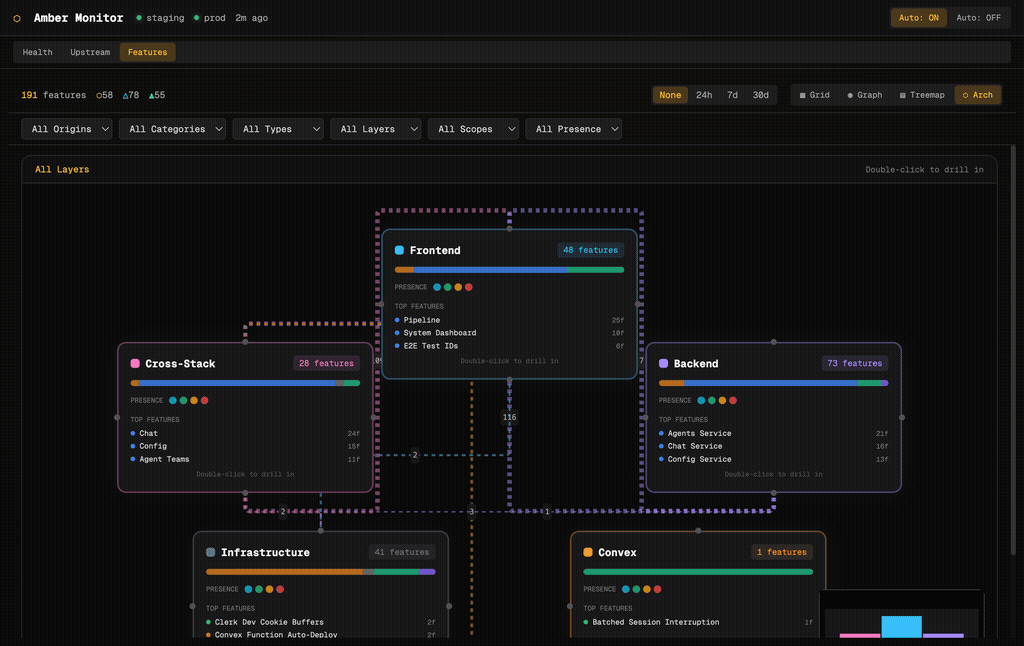
Task: Turn Auto refresh OFF
Action: 978,18
